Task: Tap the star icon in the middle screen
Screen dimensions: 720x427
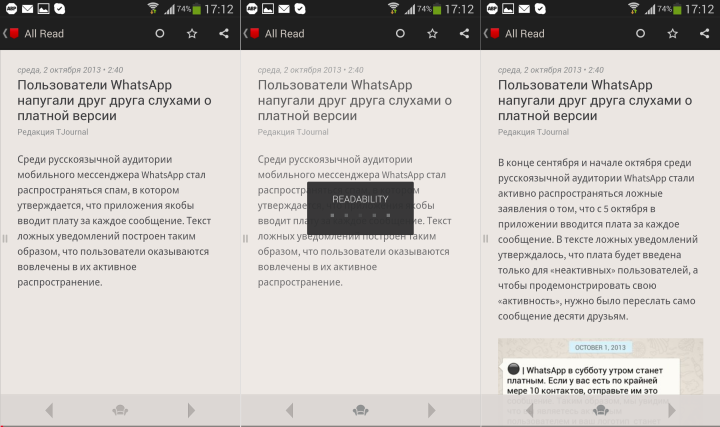Action: click(x=432, y=34)
